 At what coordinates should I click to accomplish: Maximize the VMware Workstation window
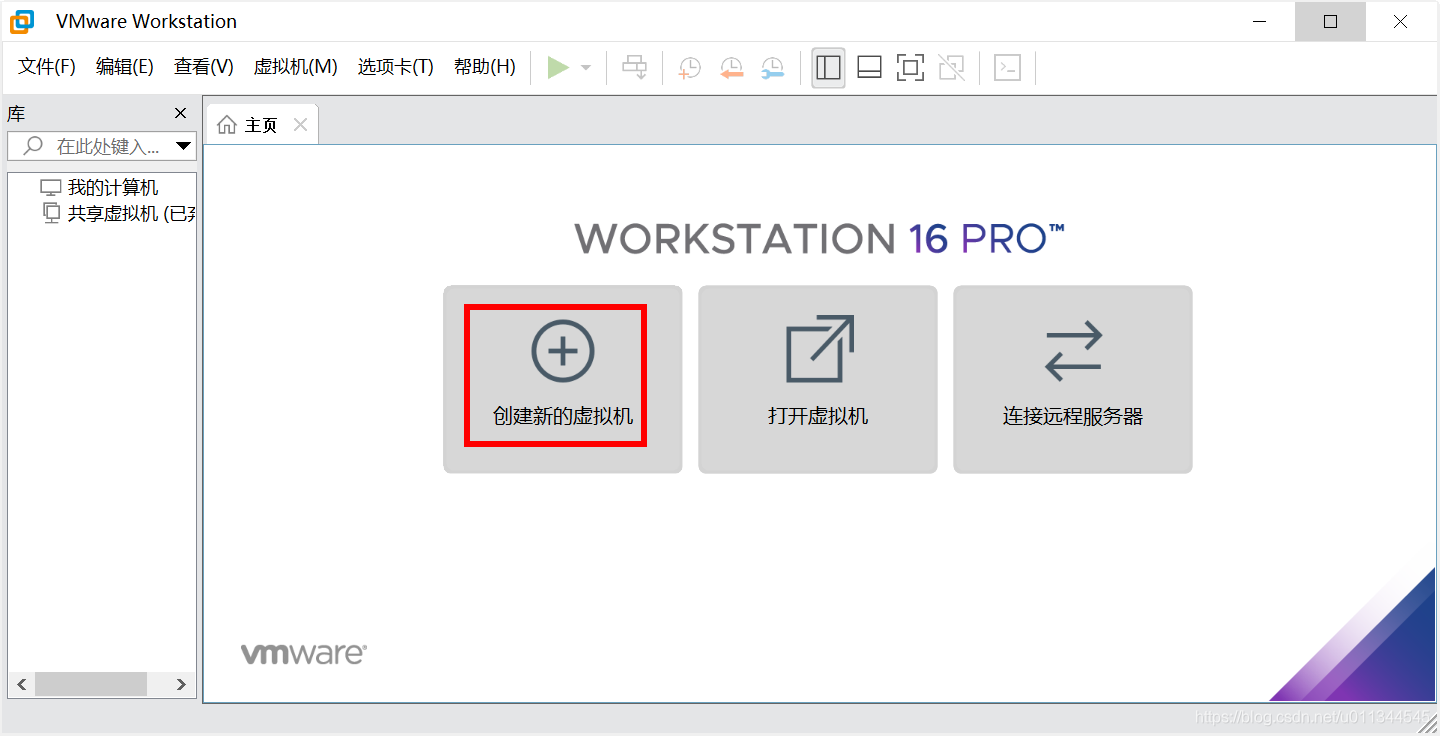[x=1330, y=21]
